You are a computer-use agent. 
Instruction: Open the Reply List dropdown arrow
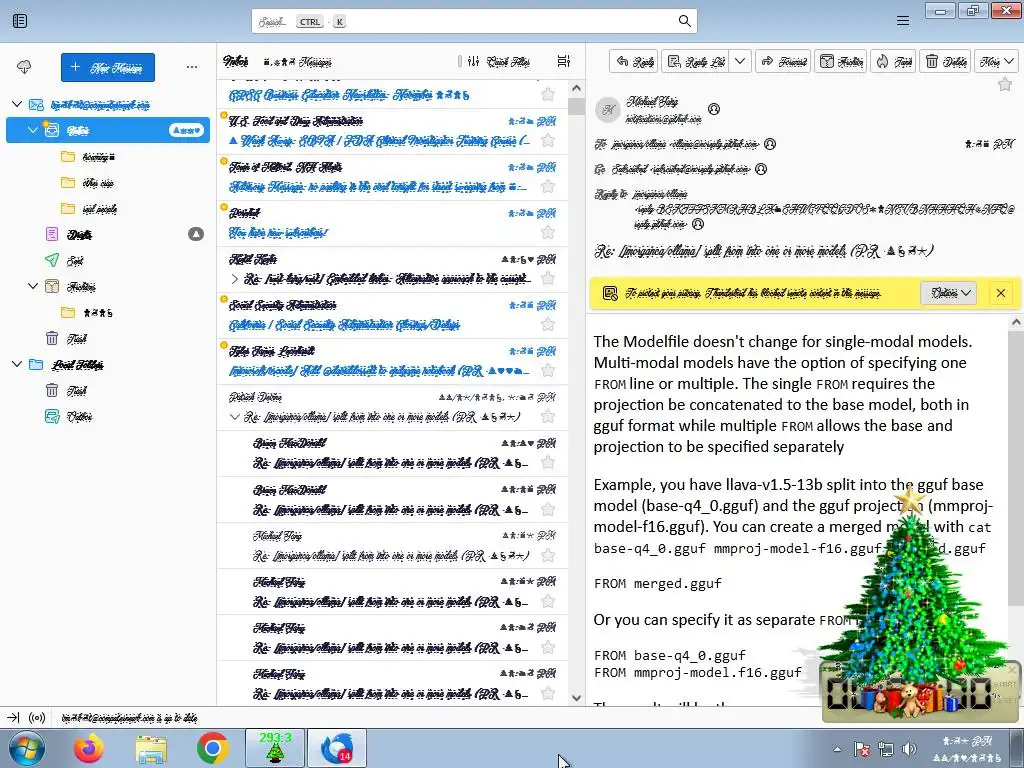tap(740, 61)
